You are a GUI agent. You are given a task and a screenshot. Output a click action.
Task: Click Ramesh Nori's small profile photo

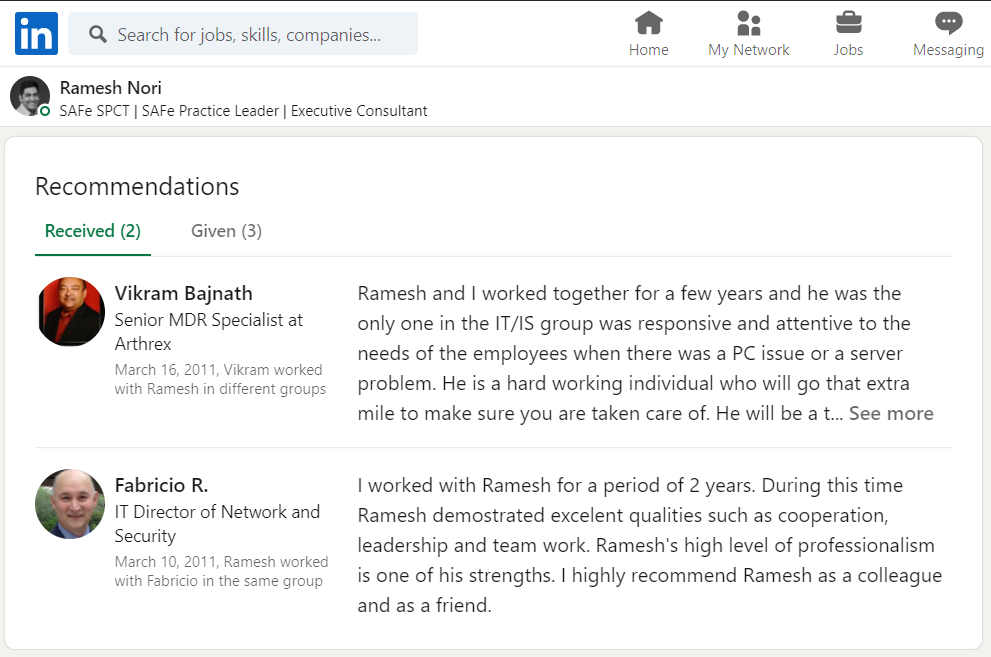(29, 96)
